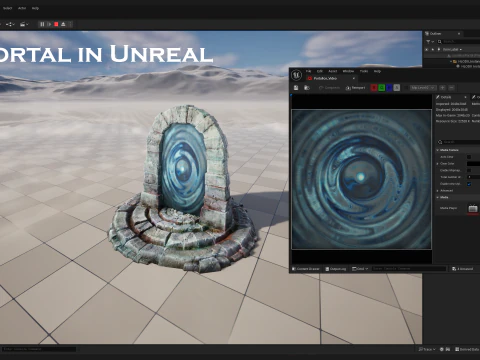Open File menu in texture editor
Screen dimensions: 480x360
coord(309,71)
